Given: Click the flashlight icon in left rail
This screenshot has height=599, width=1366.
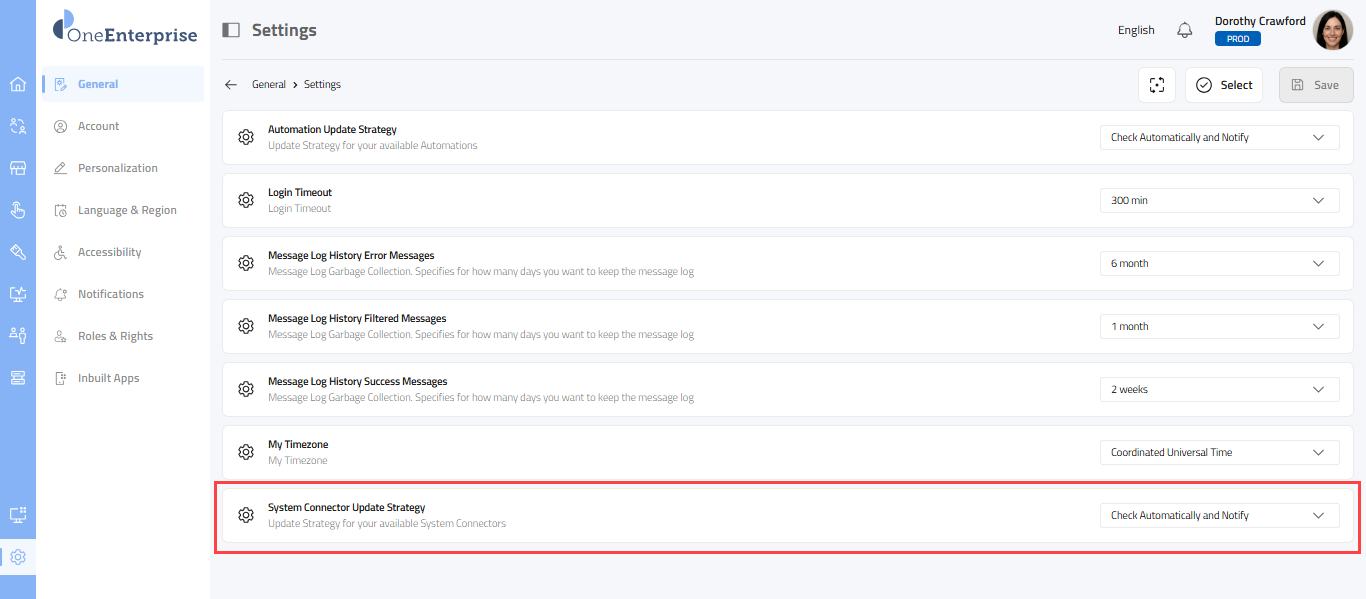Looking at the screenshot, I should (17, 252).
